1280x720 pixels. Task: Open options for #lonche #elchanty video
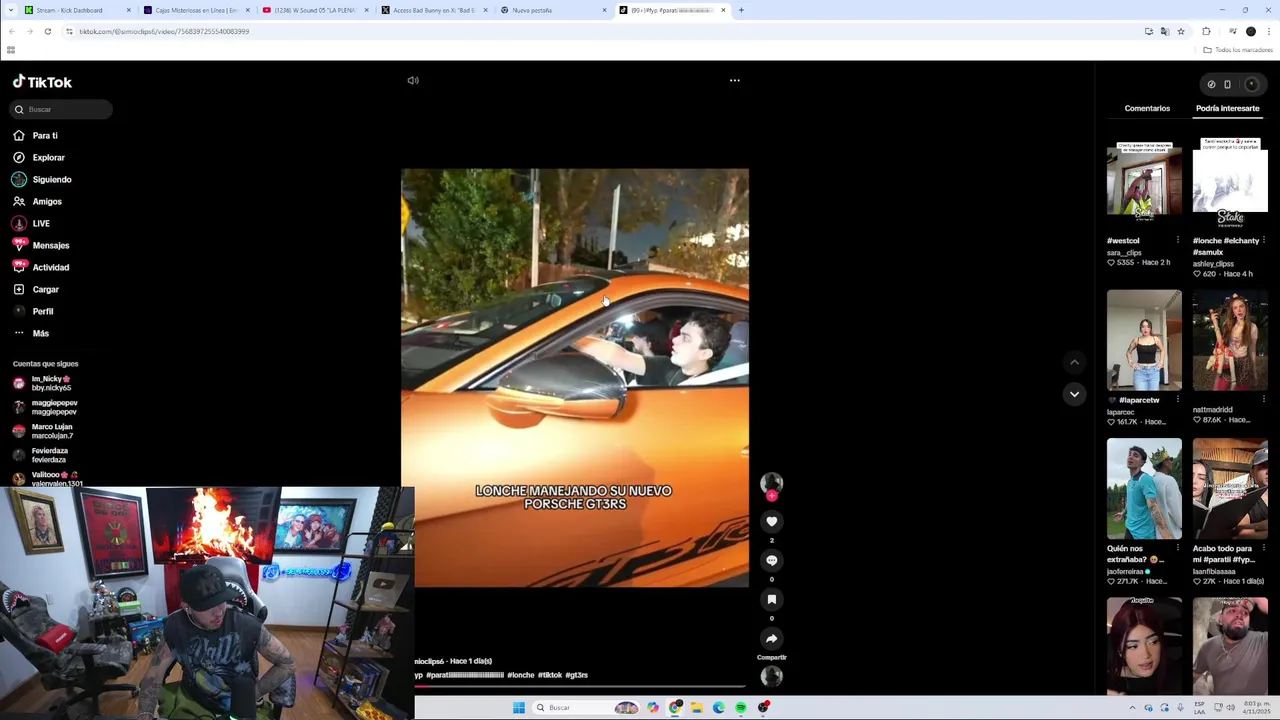(1263, 240)
